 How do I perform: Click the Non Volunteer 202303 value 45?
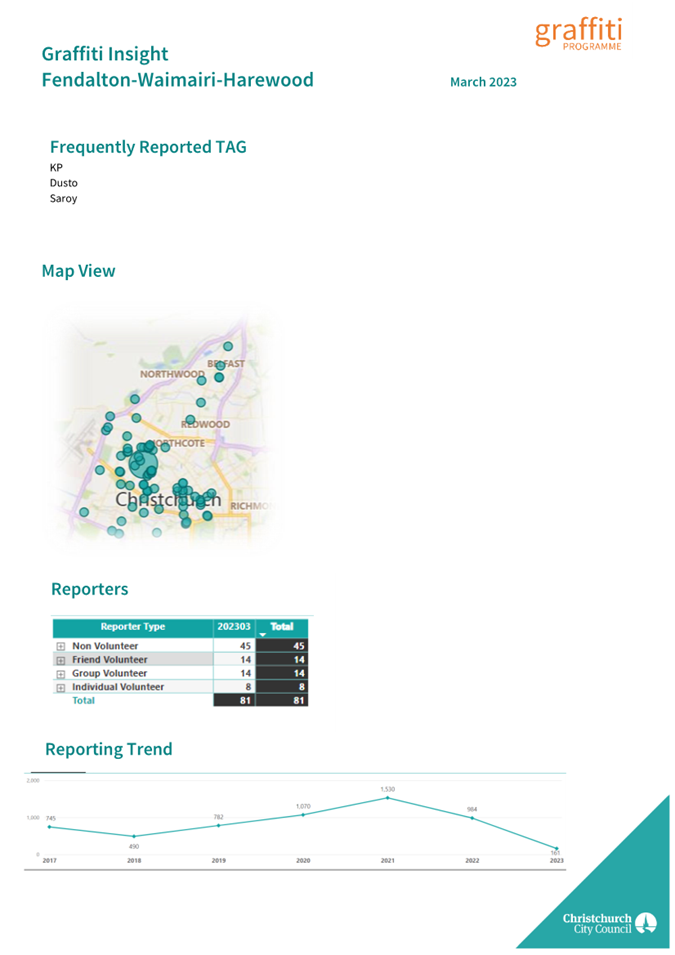245,646
